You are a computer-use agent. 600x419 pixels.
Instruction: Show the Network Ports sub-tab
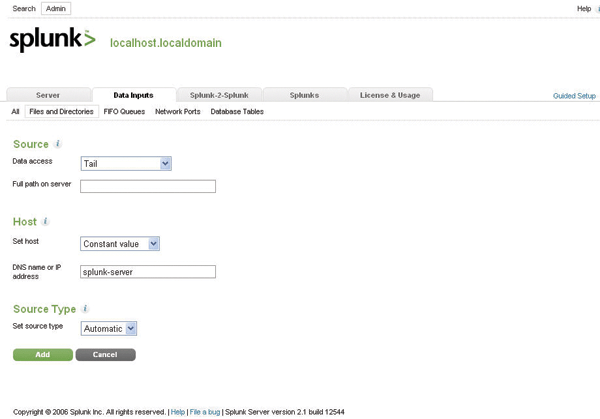click(x=177, y=112)
